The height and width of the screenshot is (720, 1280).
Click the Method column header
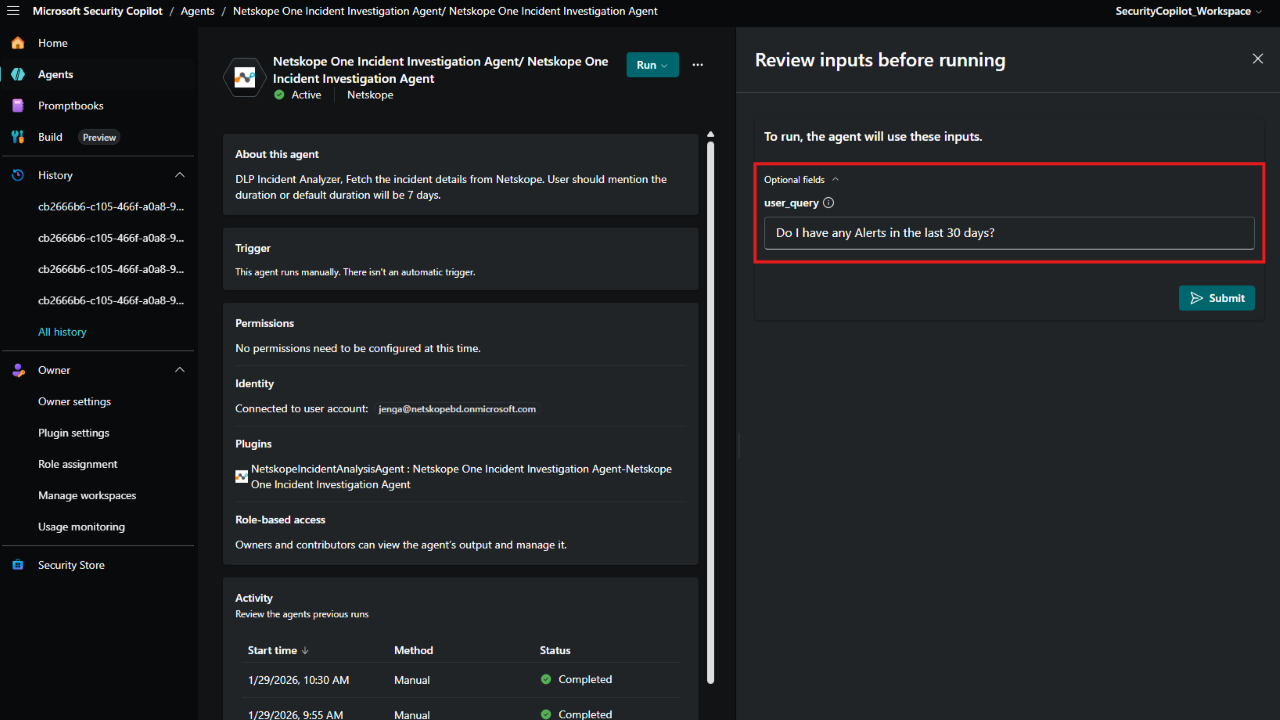pyautogui.click(x=414, y=650)
